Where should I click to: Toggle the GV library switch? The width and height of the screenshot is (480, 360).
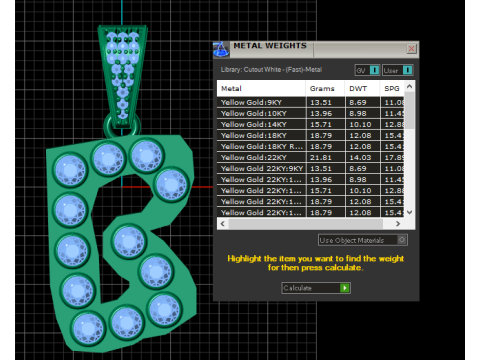tap(367, 70)
